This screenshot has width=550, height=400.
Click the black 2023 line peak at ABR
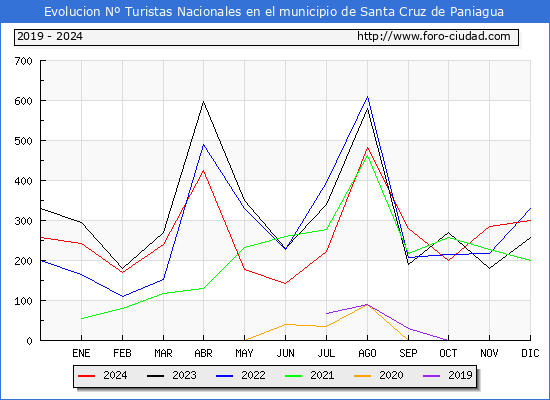(203, 102)
